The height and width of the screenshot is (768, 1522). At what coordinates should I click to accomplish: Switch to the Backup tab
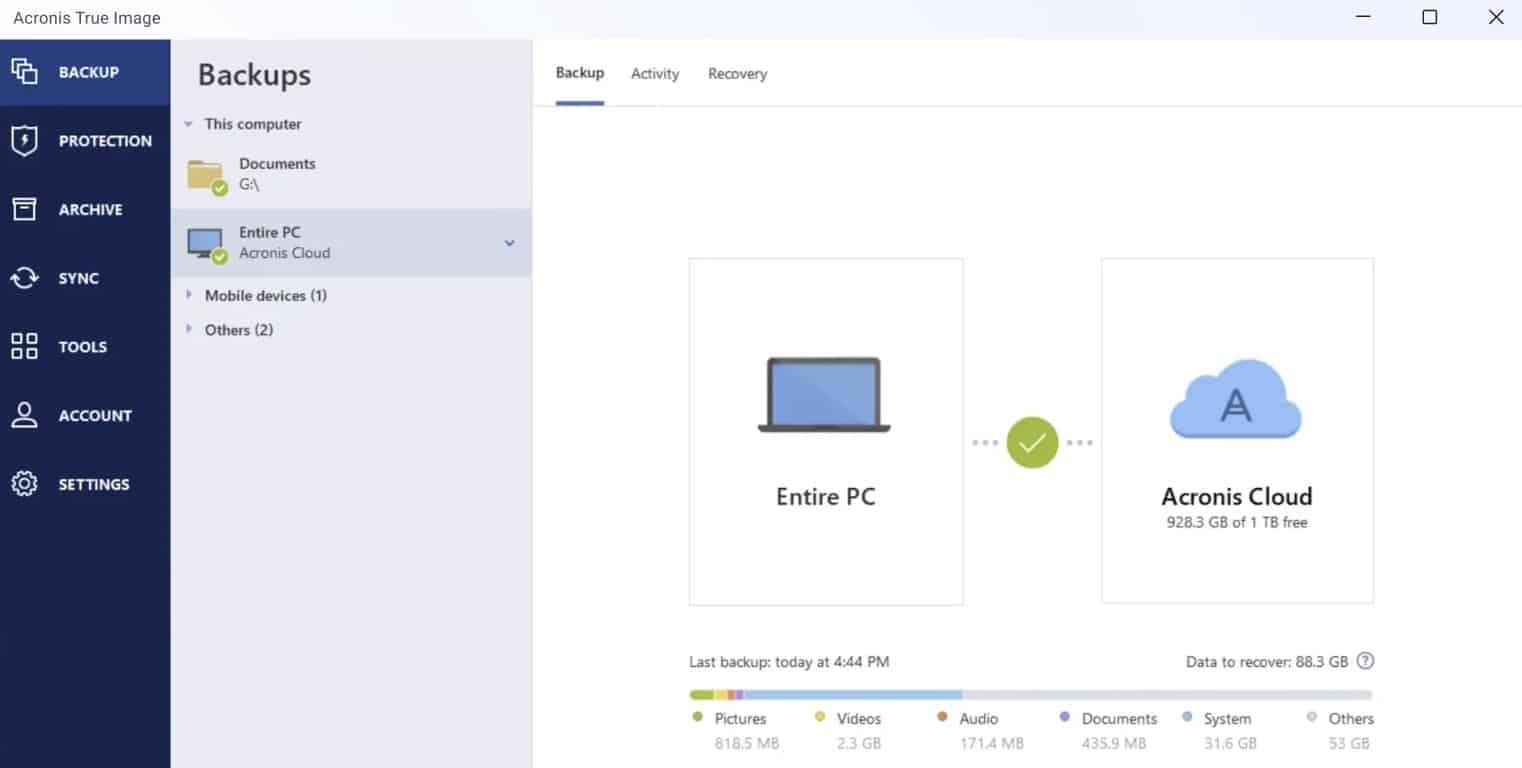click(580, 73)
